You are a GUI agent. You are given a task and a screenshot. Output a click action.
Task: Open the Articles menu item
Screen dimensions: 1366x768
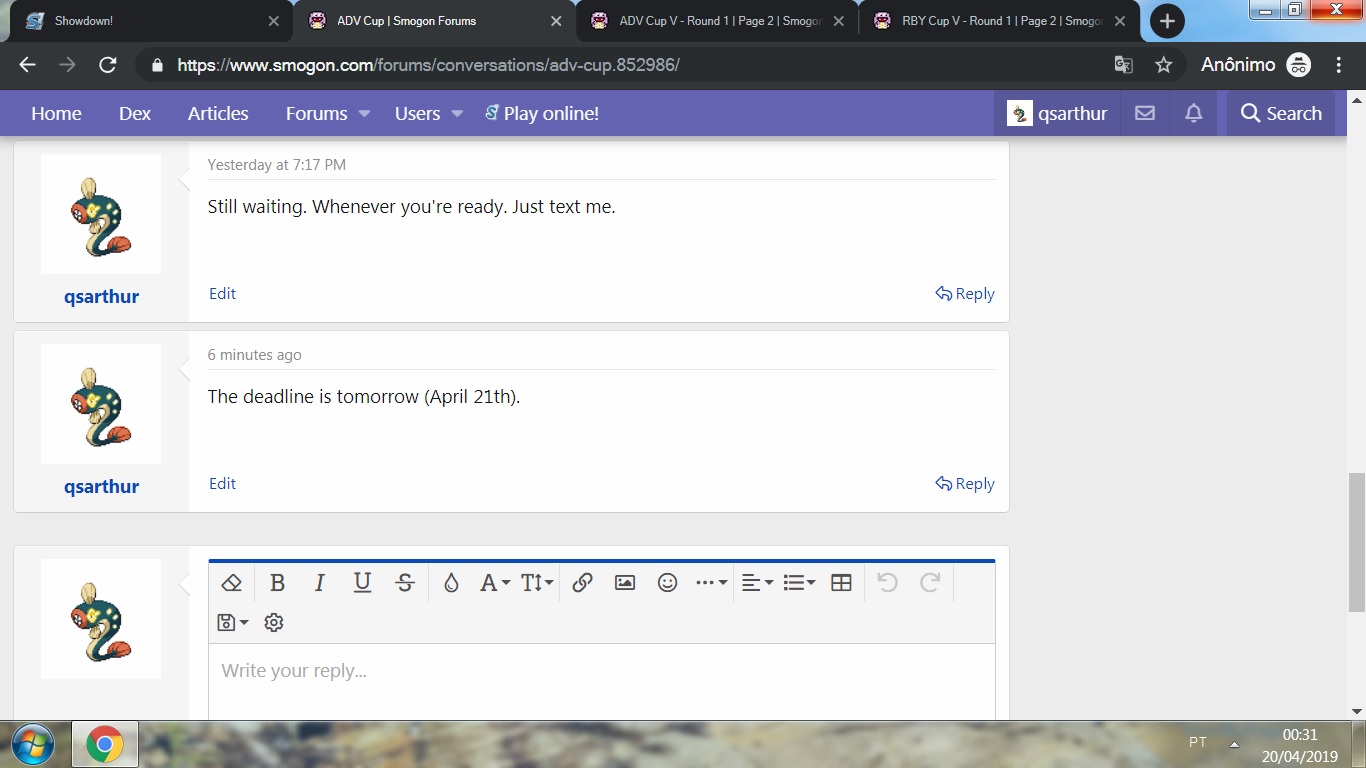[218, 114]
